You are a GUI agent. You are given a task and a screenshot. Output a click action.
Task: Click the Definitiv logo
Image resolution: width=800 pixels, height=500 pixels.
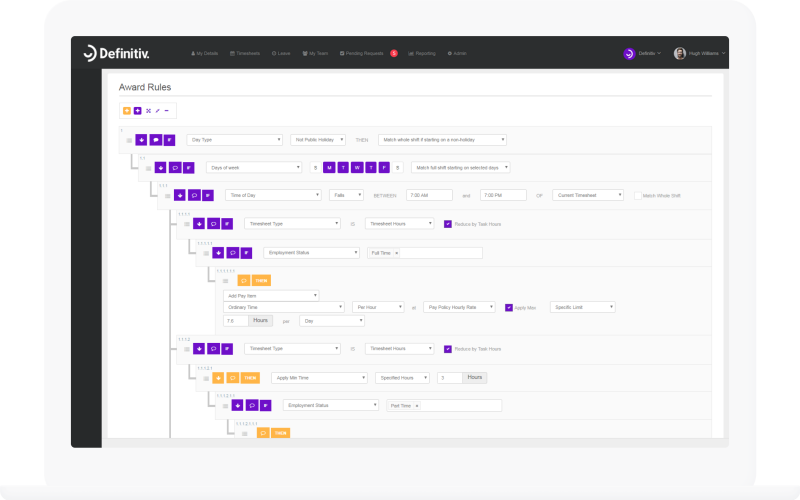coord(116,53)
